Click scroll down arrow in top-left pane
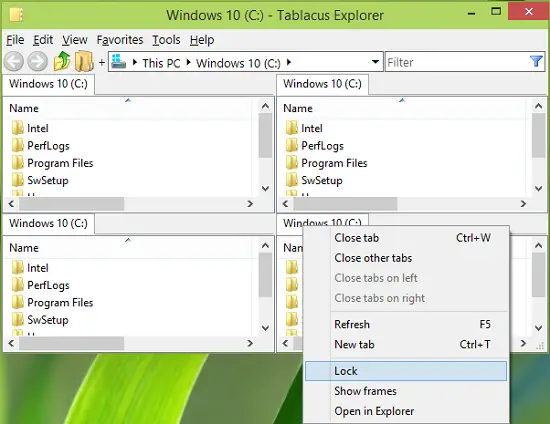550x424 pixels. coord(266,189)
